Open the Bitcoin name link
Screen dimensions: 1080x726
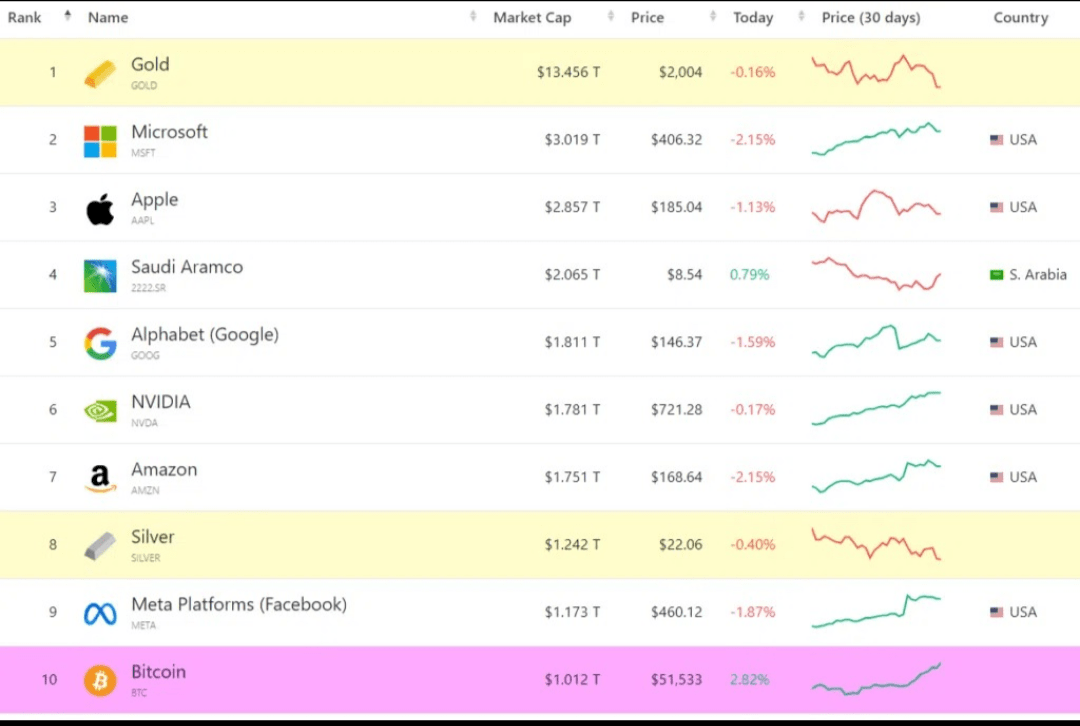point(158,672)
